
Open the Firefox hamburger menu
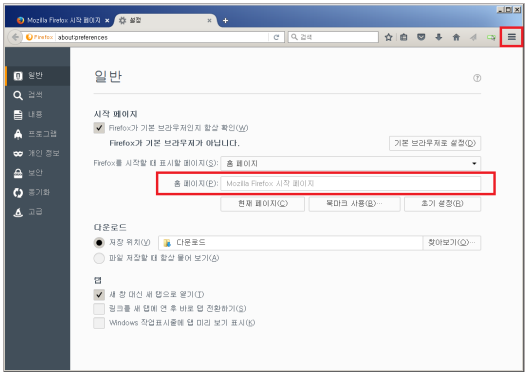pyautogui.click(x=512, y=37)
